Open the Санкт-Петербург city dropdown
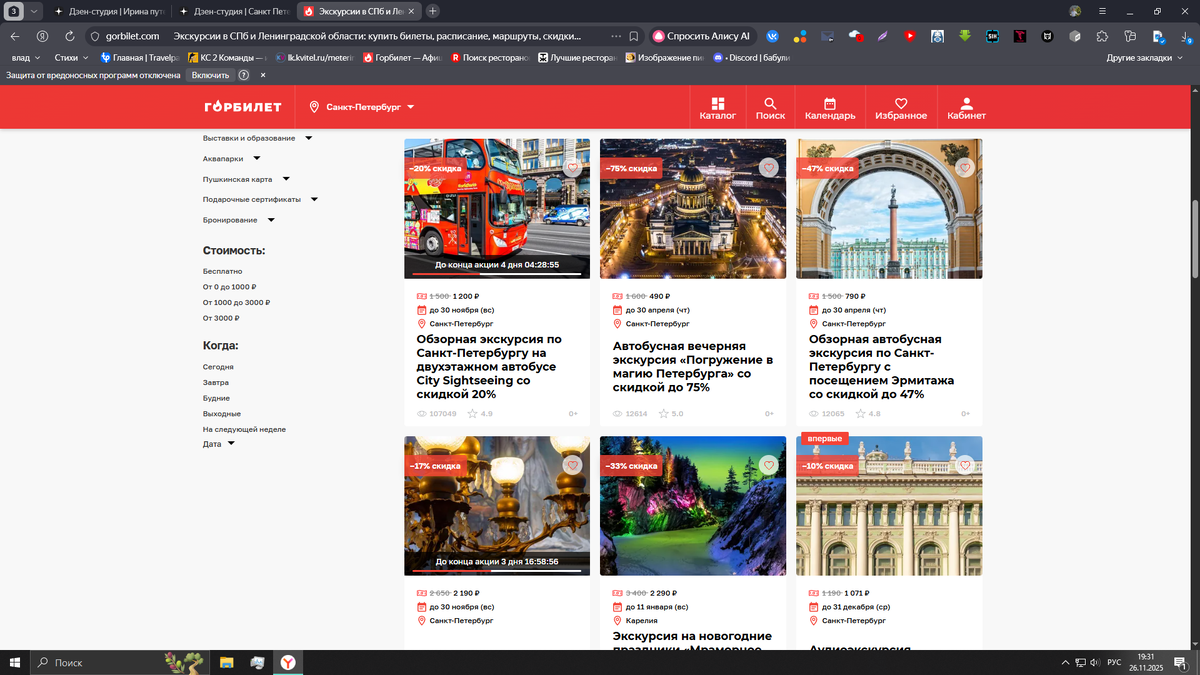1200x675 pixels. (x=362, y=107)
